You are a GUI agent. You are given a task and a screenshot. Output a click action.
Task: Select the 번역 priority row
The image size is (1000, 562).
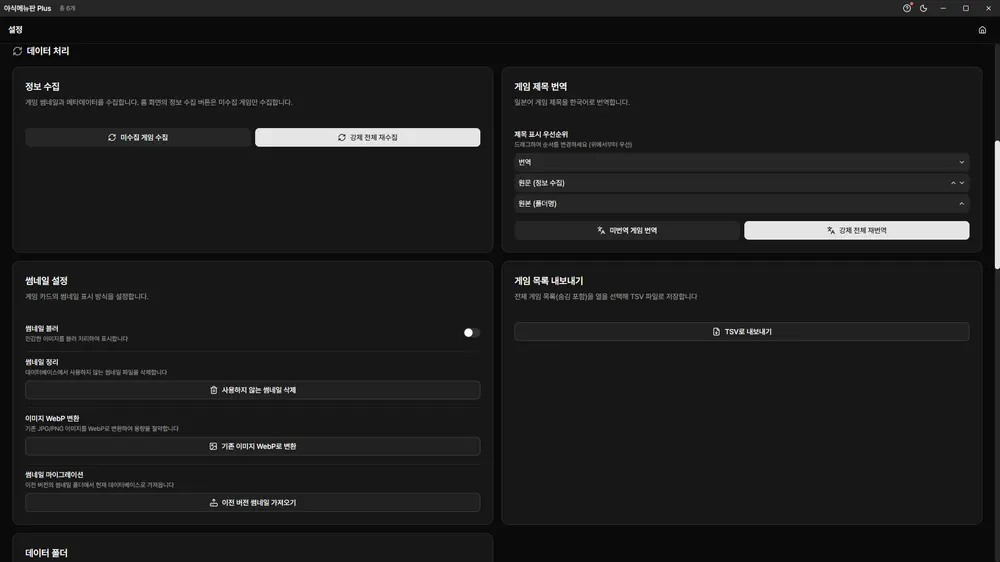click(x=742, y=163)
